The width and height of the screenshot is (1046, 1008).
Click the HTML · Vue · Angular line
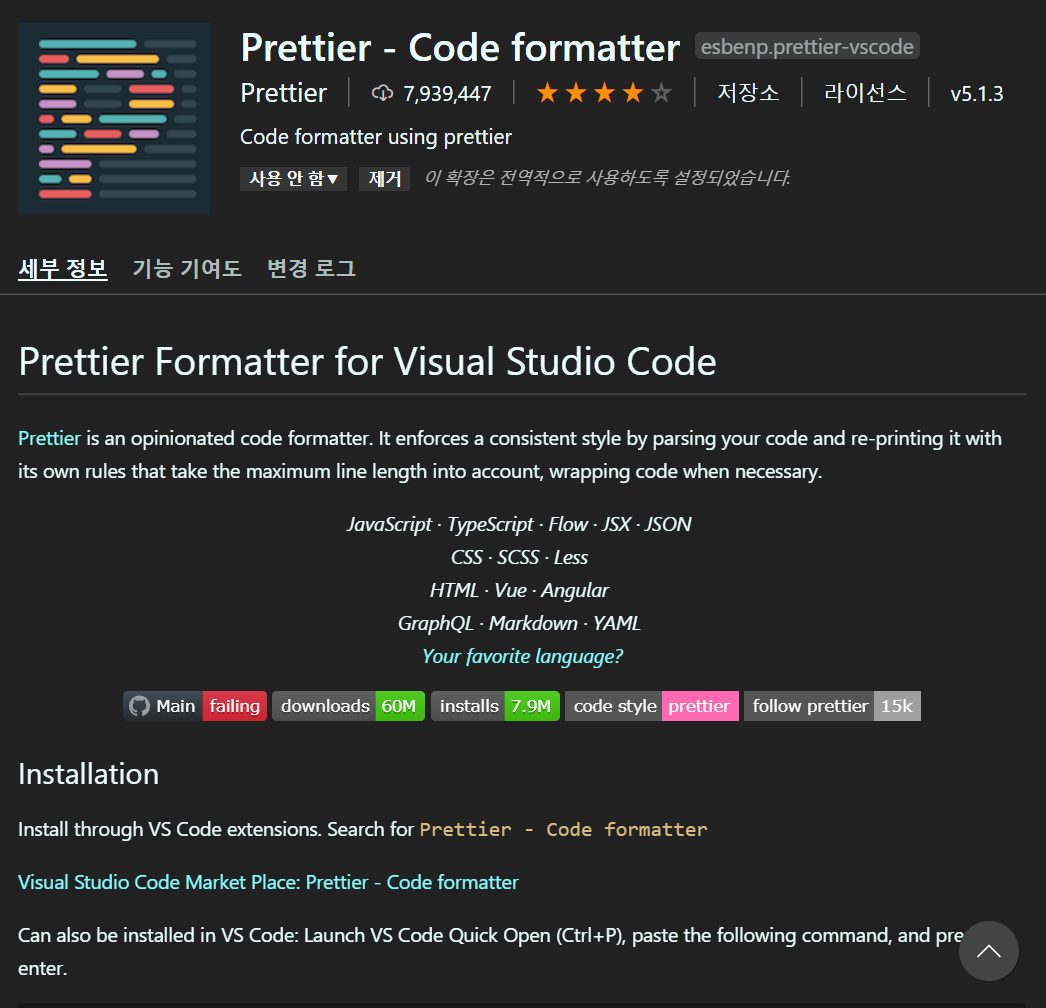click(519, 590)
